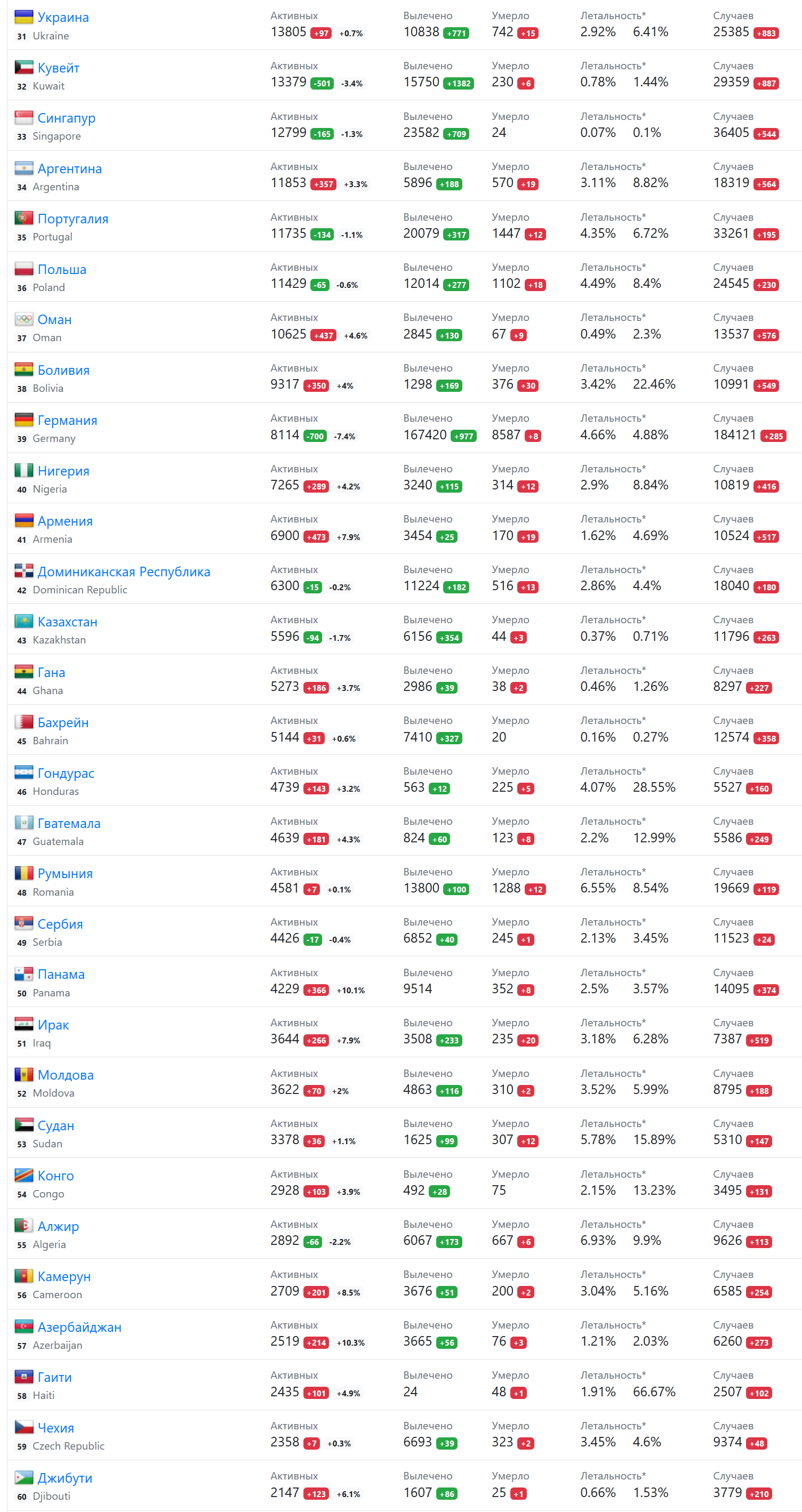802x1512 pixels.
Task: Click the Argentina flag icon
Action: pyautogui.click(x=23, y=168)
